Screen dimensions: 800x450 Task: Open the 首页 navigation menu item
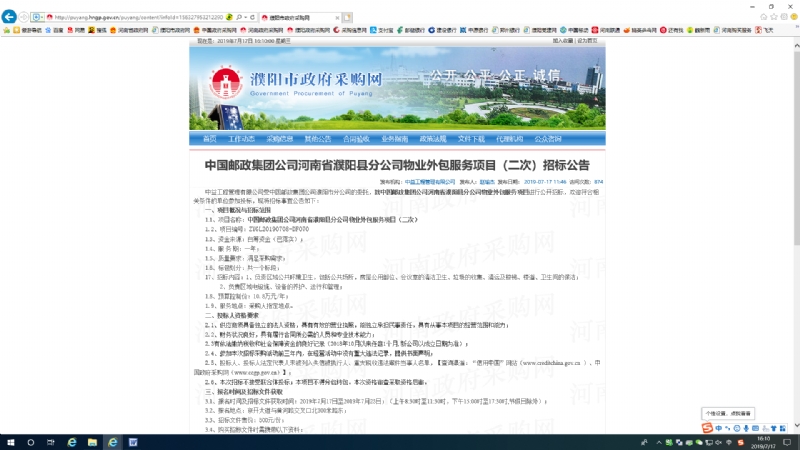tap(209, 139)
